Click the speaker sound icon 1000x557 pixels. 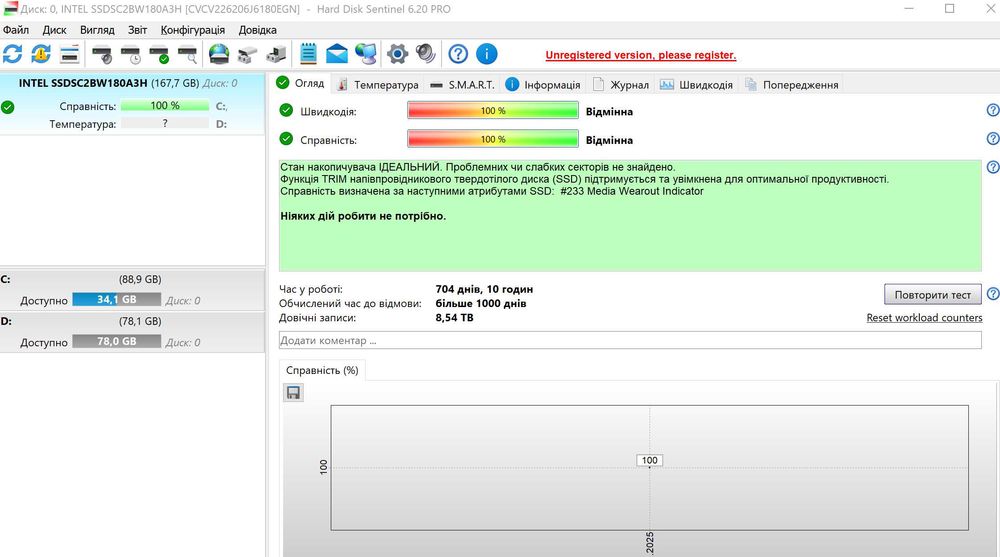click(425, 54)
